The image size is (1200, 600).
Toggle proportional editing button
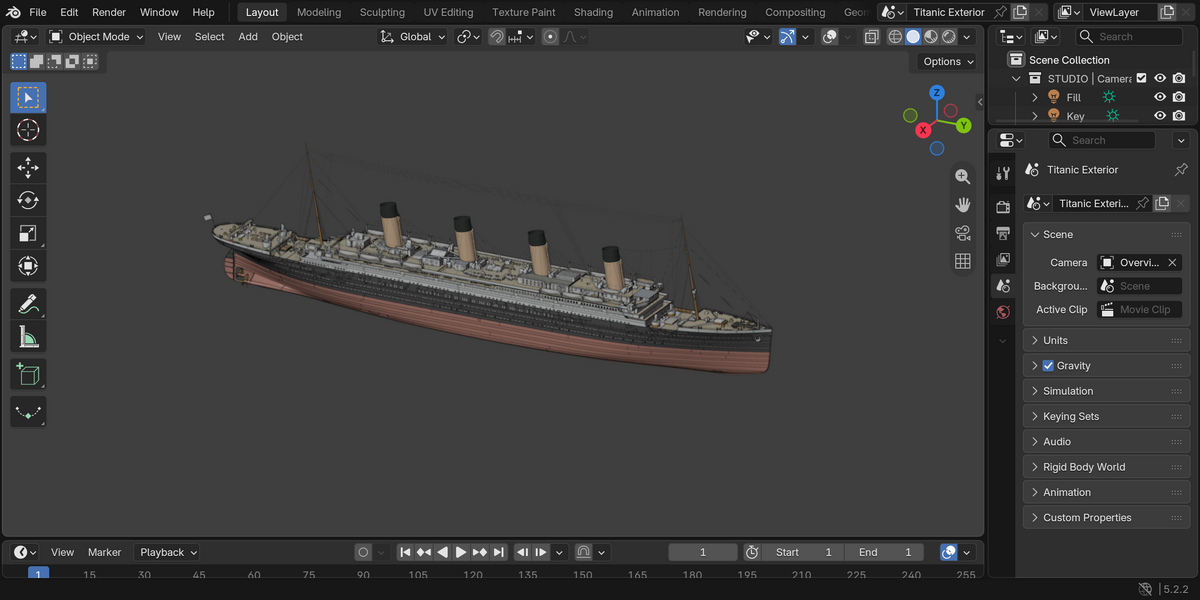[551, 36]
